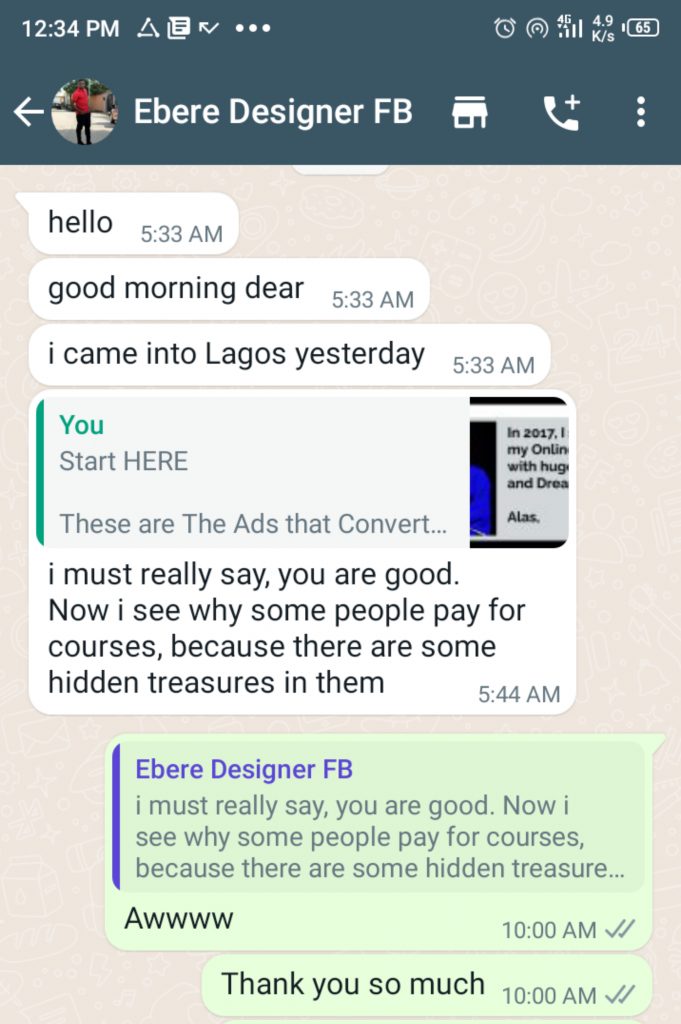681x1024 pixels.
Task: Tap the warning triangle notification icon
Action: [x=148, y=27]
